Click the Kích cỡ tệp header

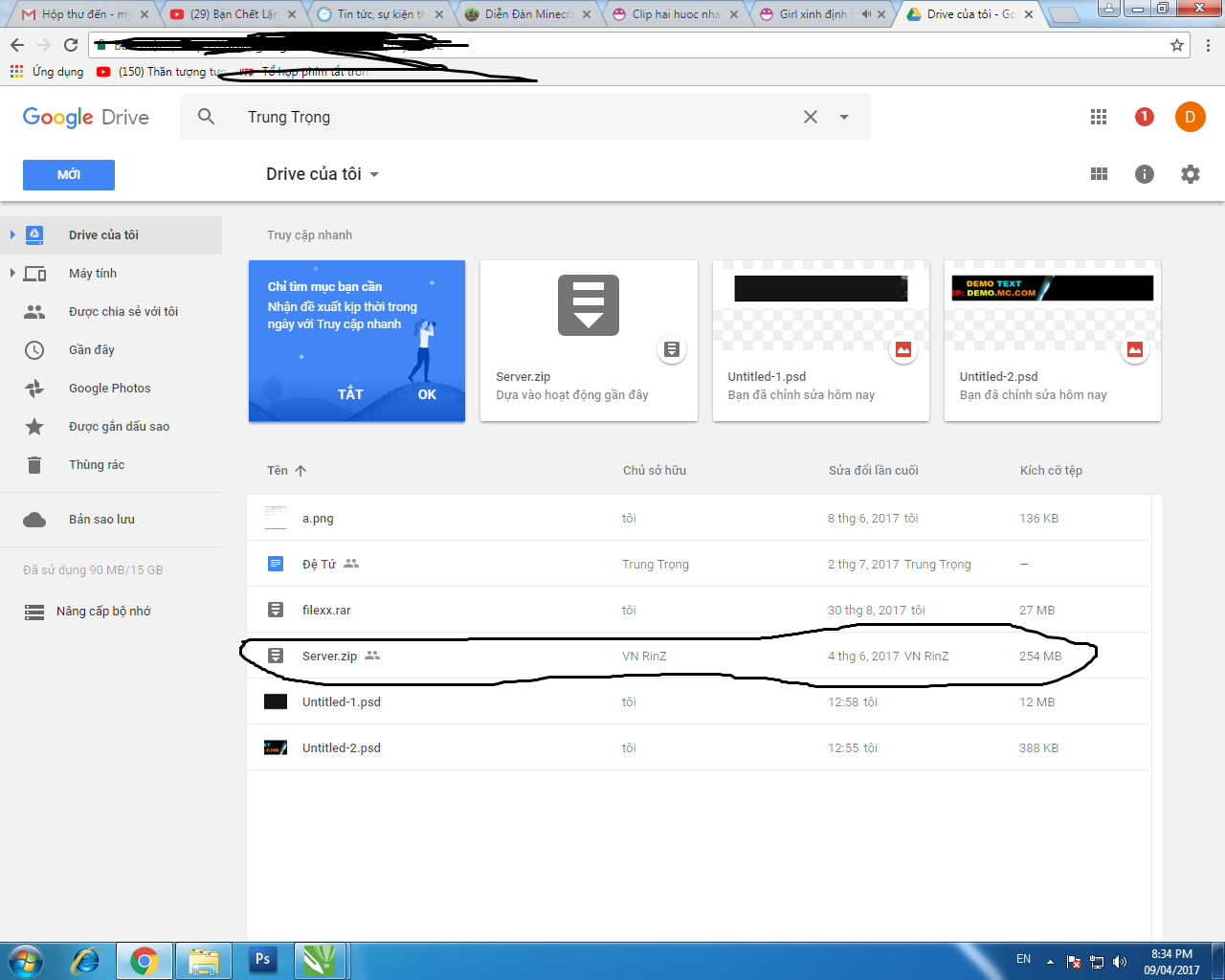pyautogui.click(x=1051, y=471)
